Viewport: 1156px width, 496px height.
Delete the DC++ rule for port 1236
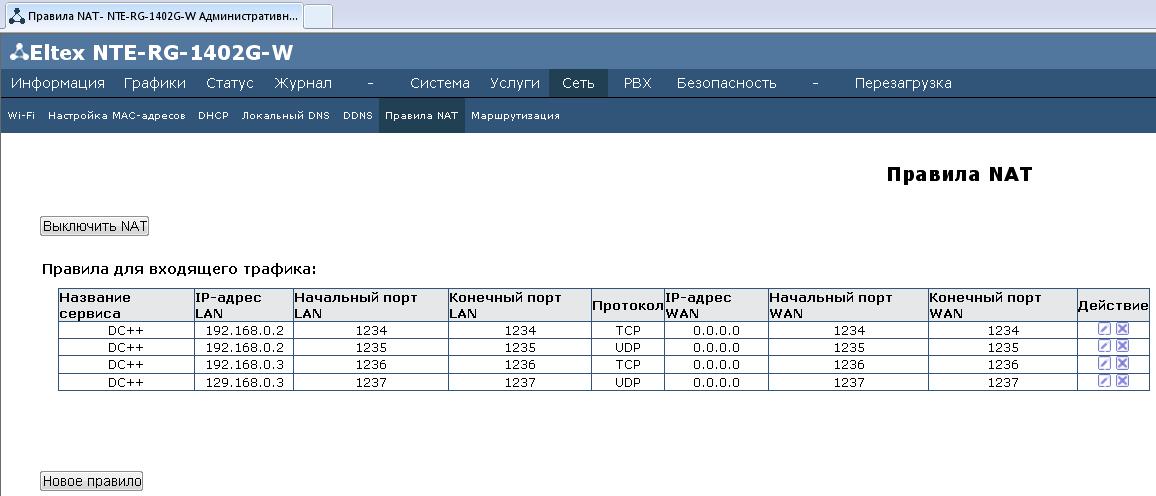[1122, 364]
